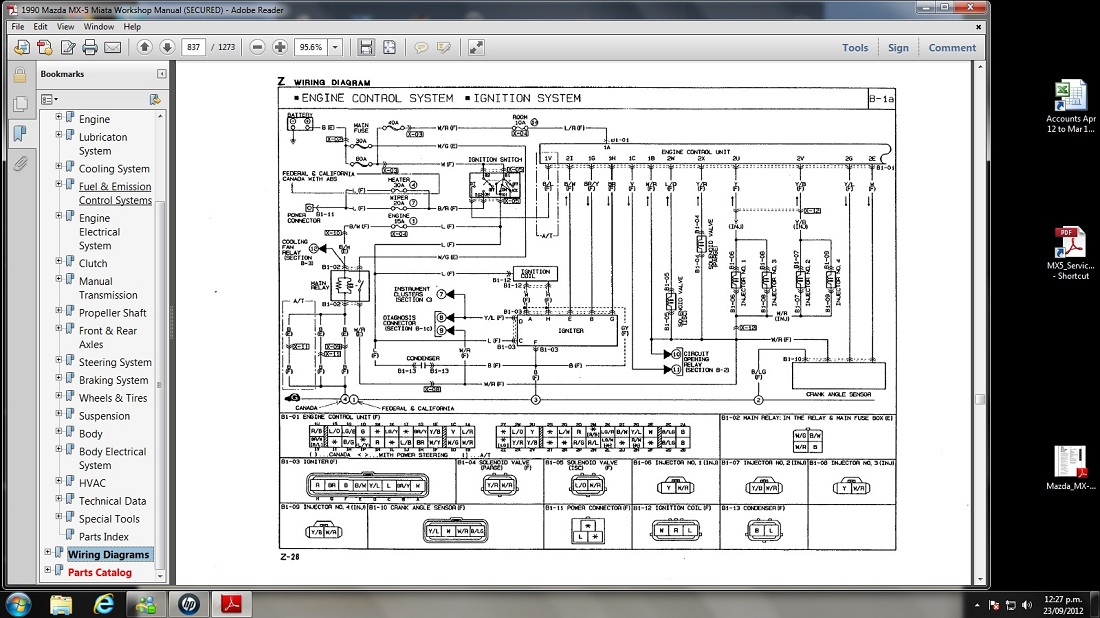Expand the Parts Catalog bookmark
The width and height of the screenshot is (1100, 618).
48,570
